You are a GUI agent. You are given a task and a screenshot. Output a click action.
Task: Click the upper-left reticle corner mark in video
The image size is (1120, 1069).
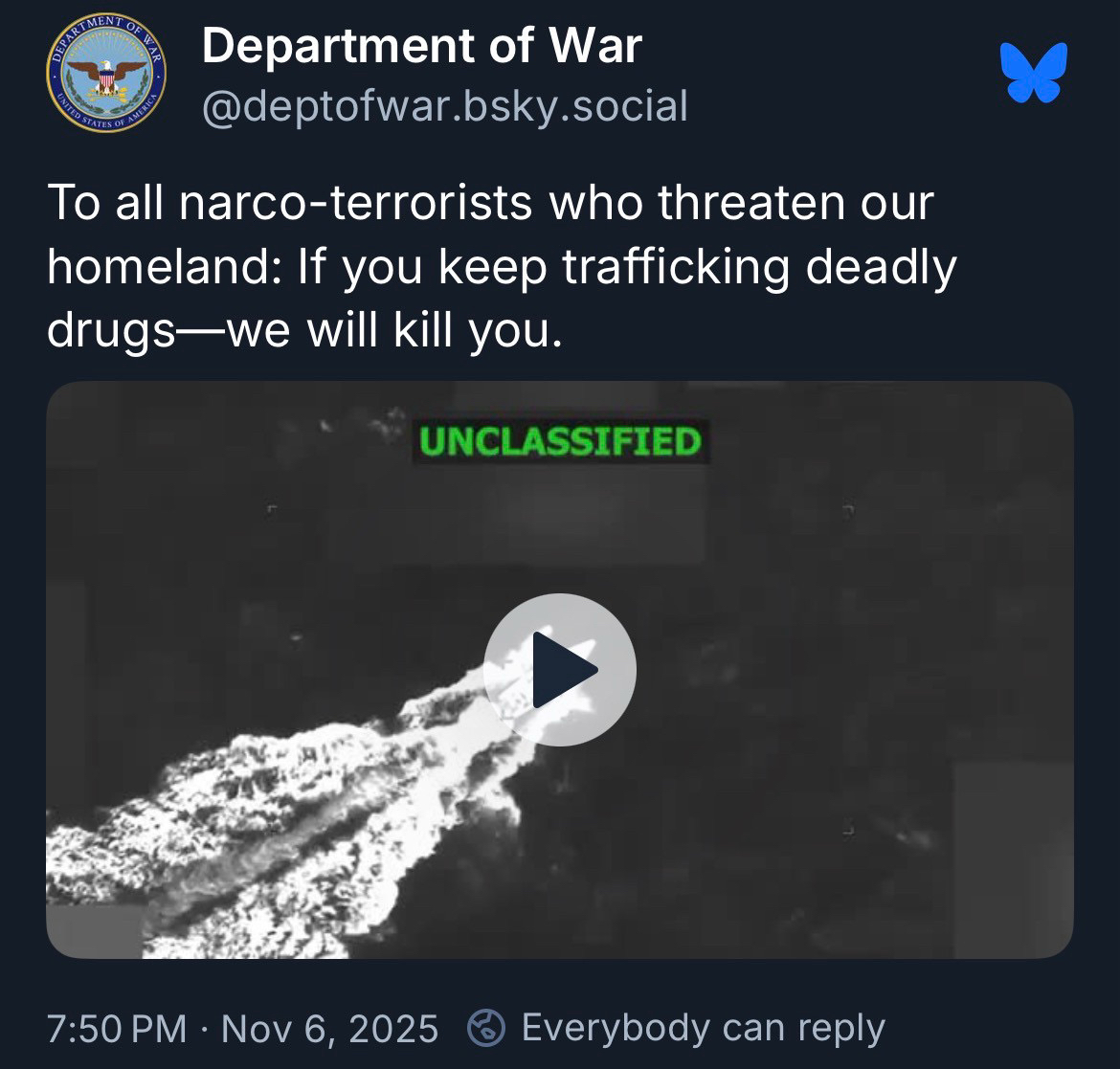pos(271,508)
